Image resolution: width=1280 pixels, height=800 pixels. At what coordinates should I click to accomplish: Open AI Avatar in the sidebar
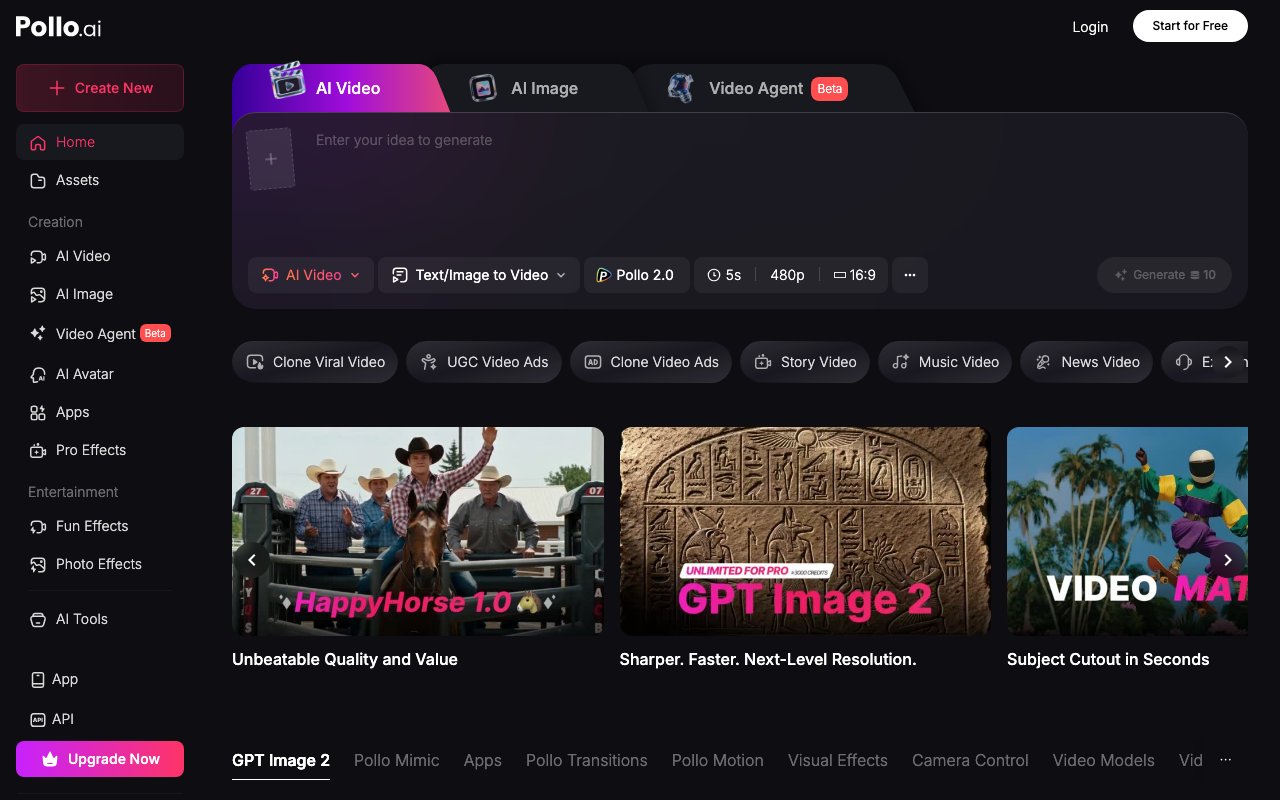[100, 374]
